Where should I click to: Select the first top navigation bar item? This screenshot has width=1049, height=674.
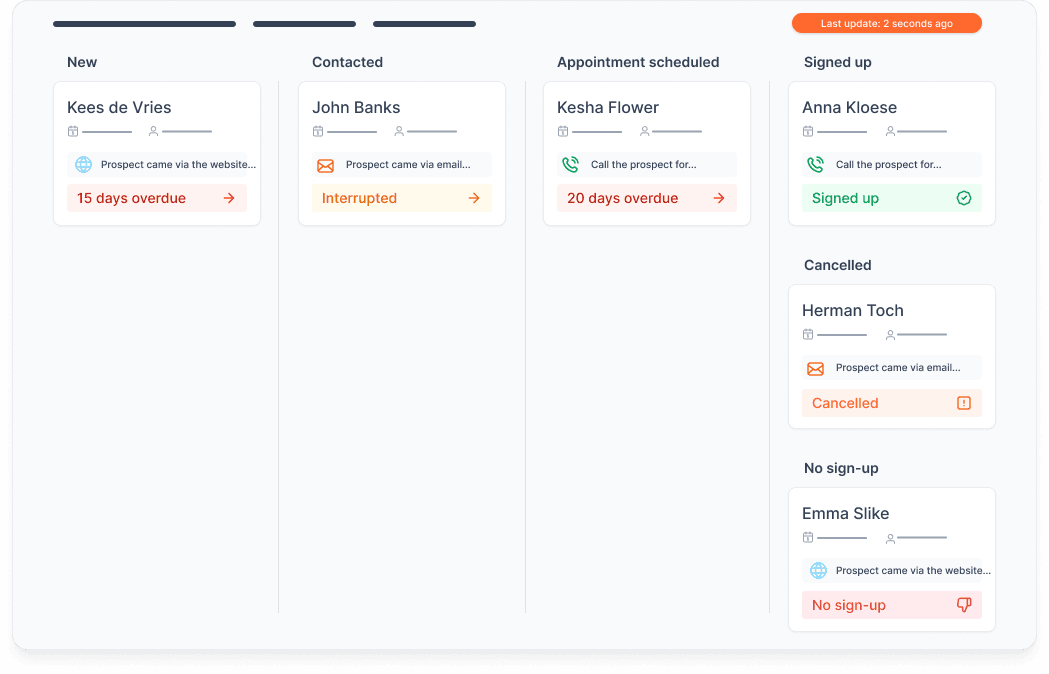(144, 24)
